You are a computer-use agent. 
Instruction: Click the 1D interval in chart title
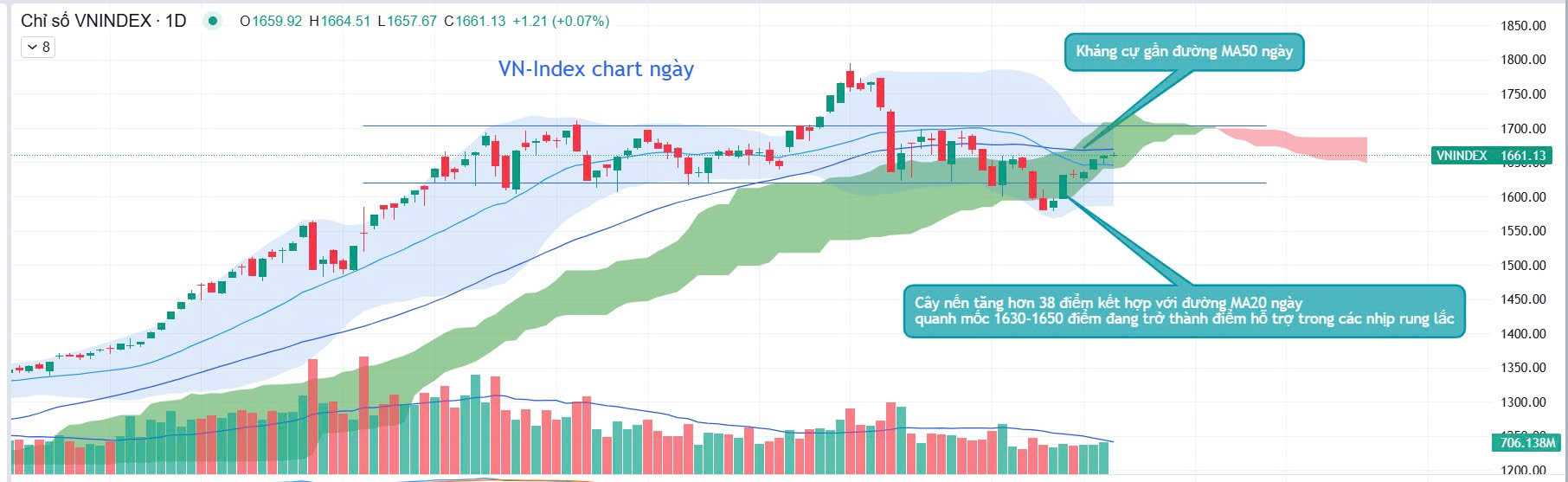point(176,21)
